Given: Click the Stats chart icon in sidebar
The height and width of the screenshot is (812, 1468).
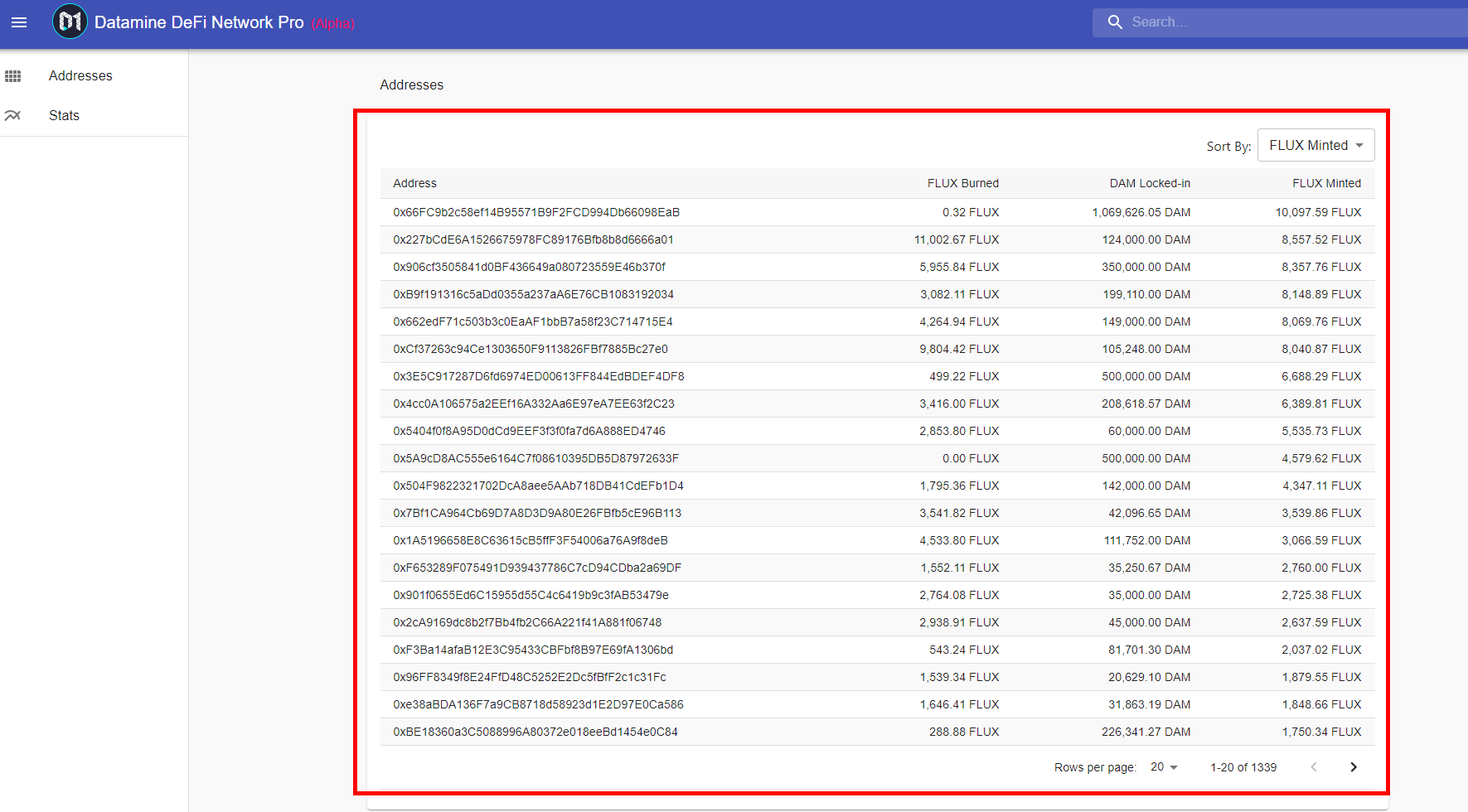Looking at the screenshot, I should tap(12, 116).
